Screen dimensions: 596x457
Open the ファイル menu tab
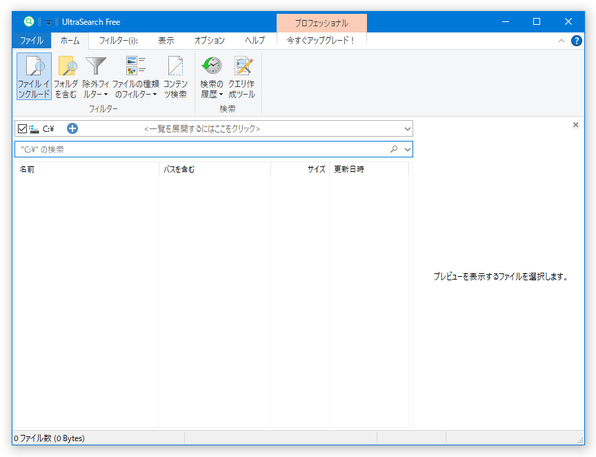32,40
